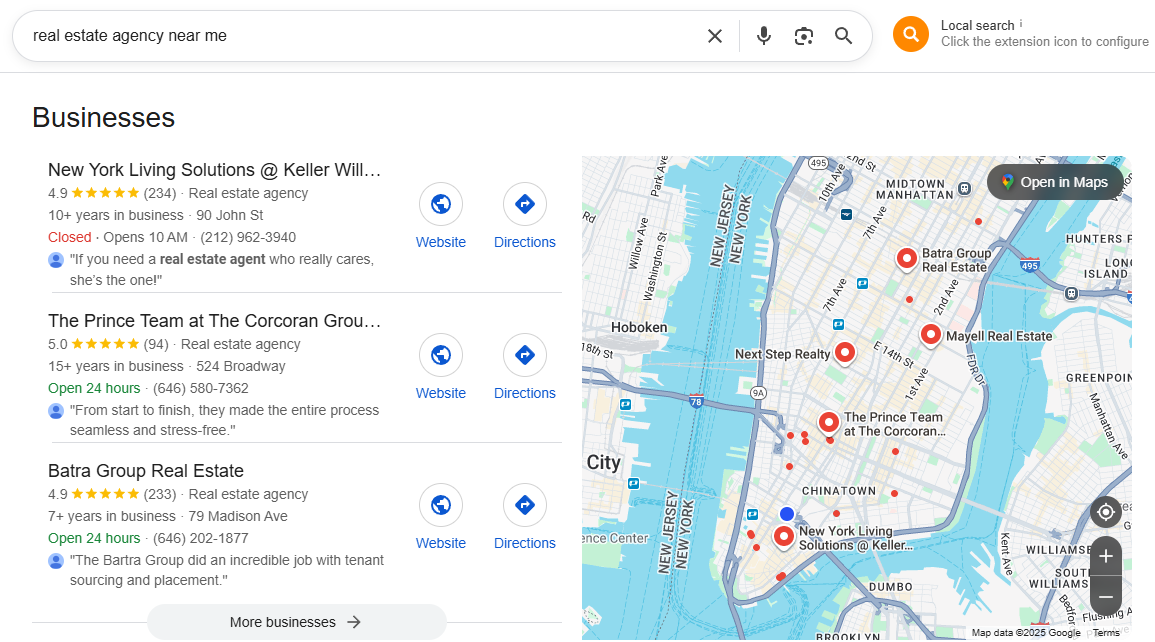Open New York Living Solutions listing title
This screenshot has height=642, width=1155.
tap(215, 170)
